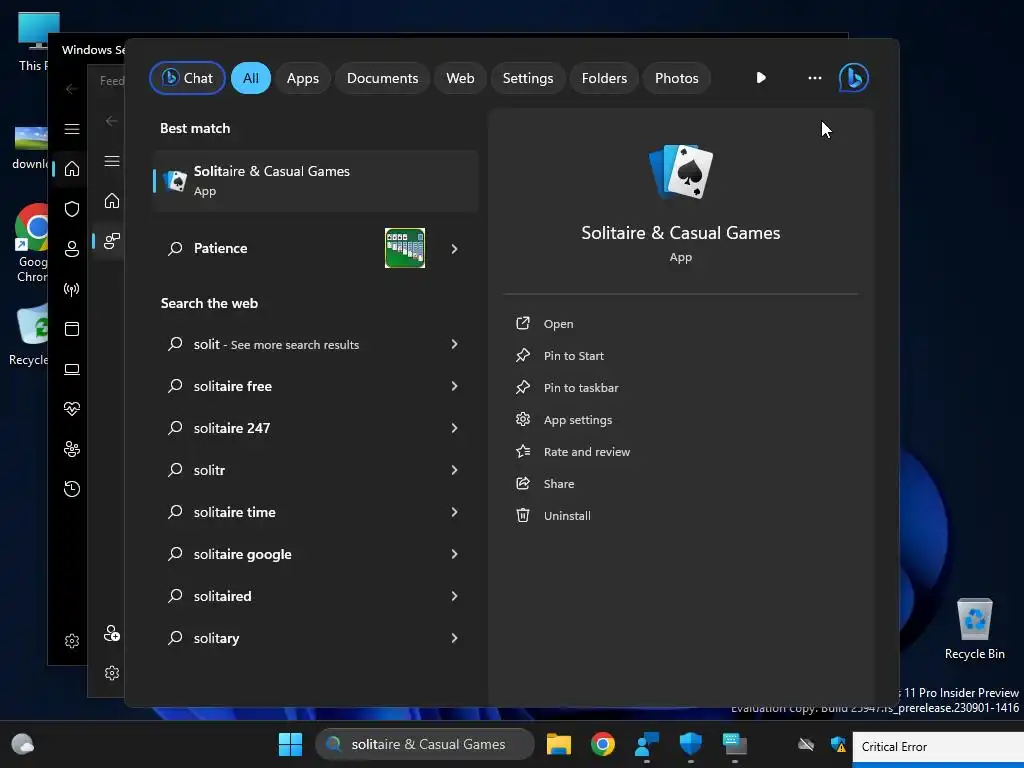1024x768 pixels.
Task: Expand the 'solitaire 247' chevron
Action: pos(455,428)
